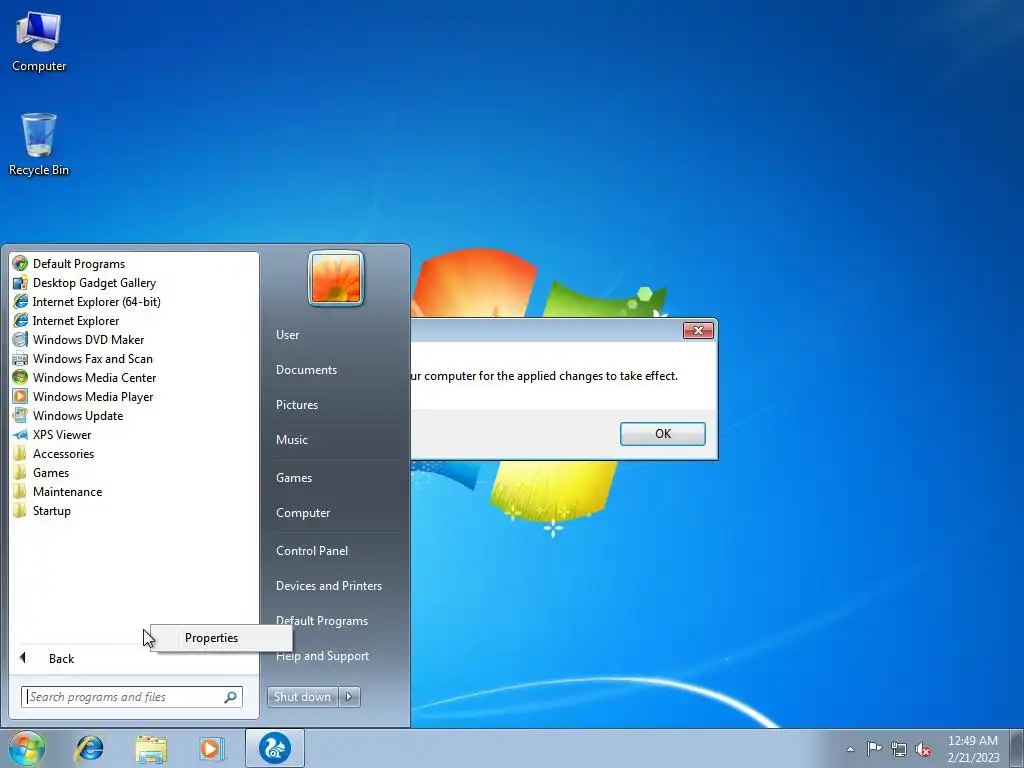Viewport: 1024px width, 768px height.
Task: Click the Desktop Gadget Gallery icon
Action: pyautogui.click(x=20, y=283)
